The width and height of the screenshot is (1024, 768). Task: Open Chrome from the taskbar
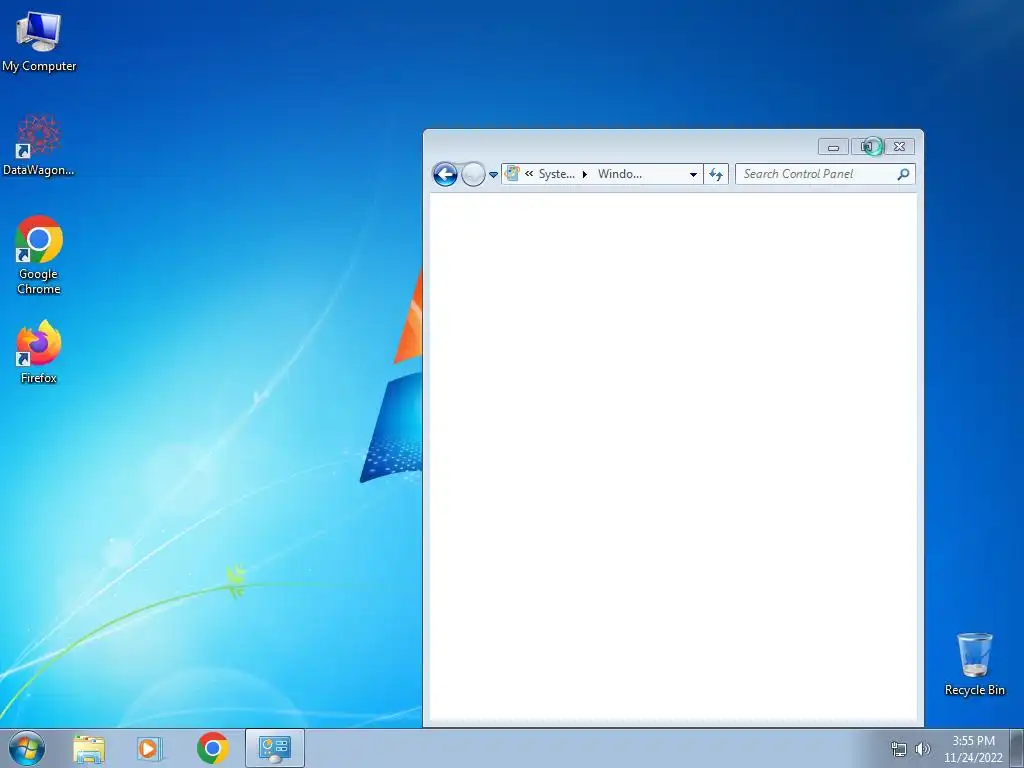(213, 748)
